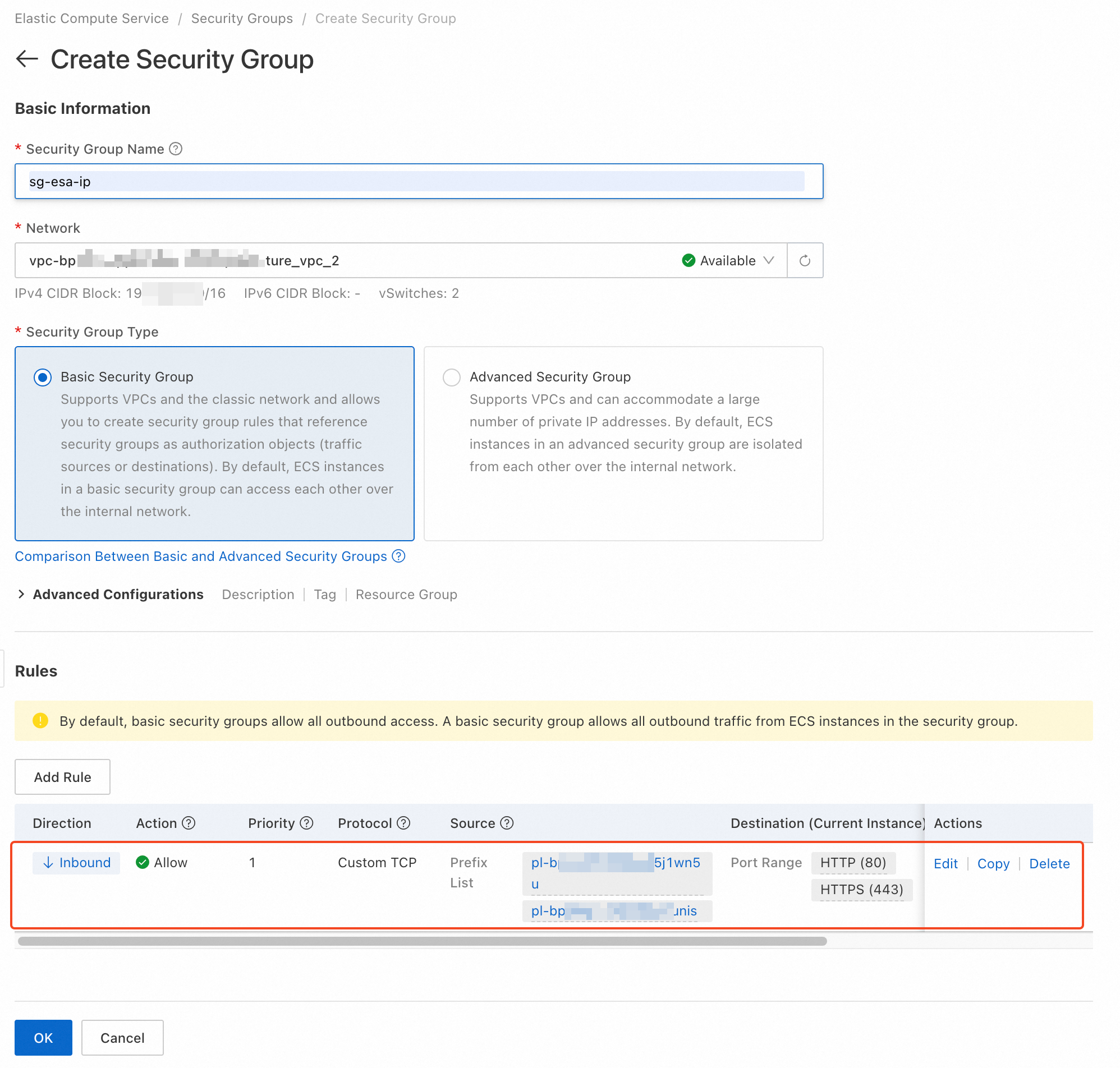This screenshot has height=1068, width=1120.
Task: Select Basic Security Group radio button
Action: (x=43, y=378)
